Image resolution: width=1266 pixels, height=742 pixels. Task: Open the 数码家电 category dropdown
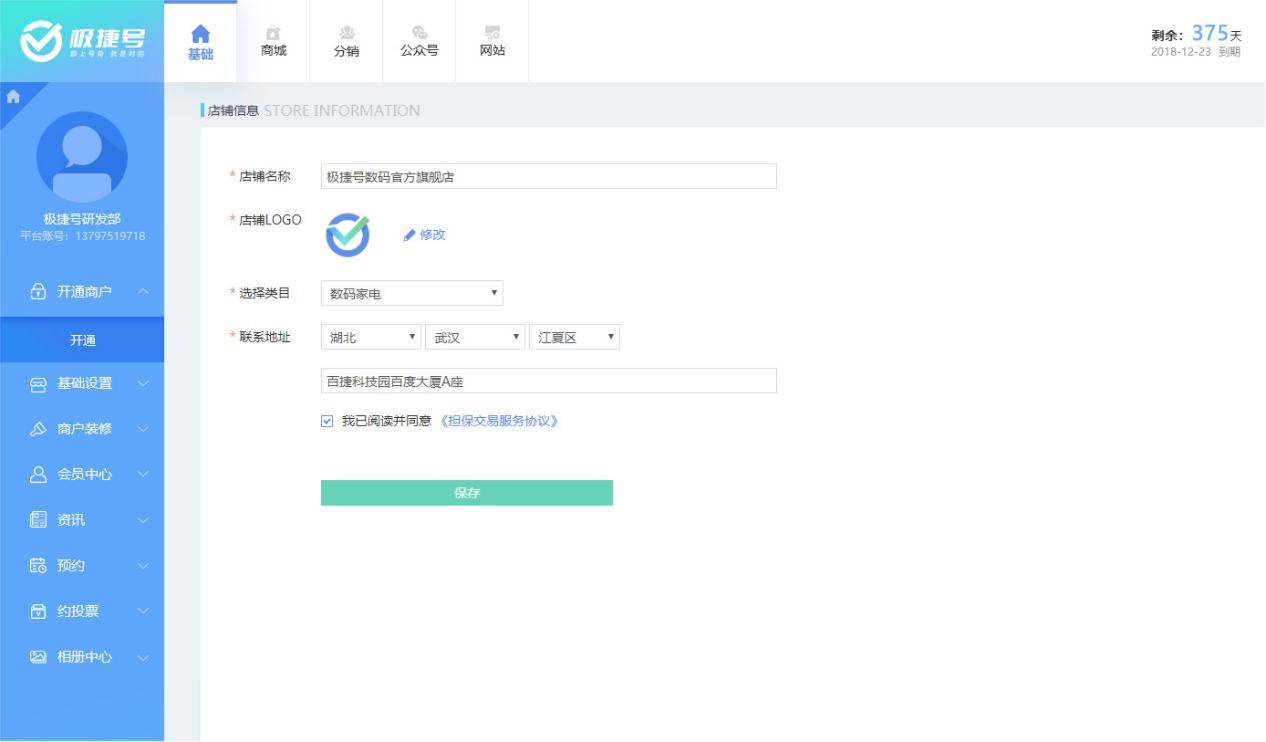click(x=412, y=293)
